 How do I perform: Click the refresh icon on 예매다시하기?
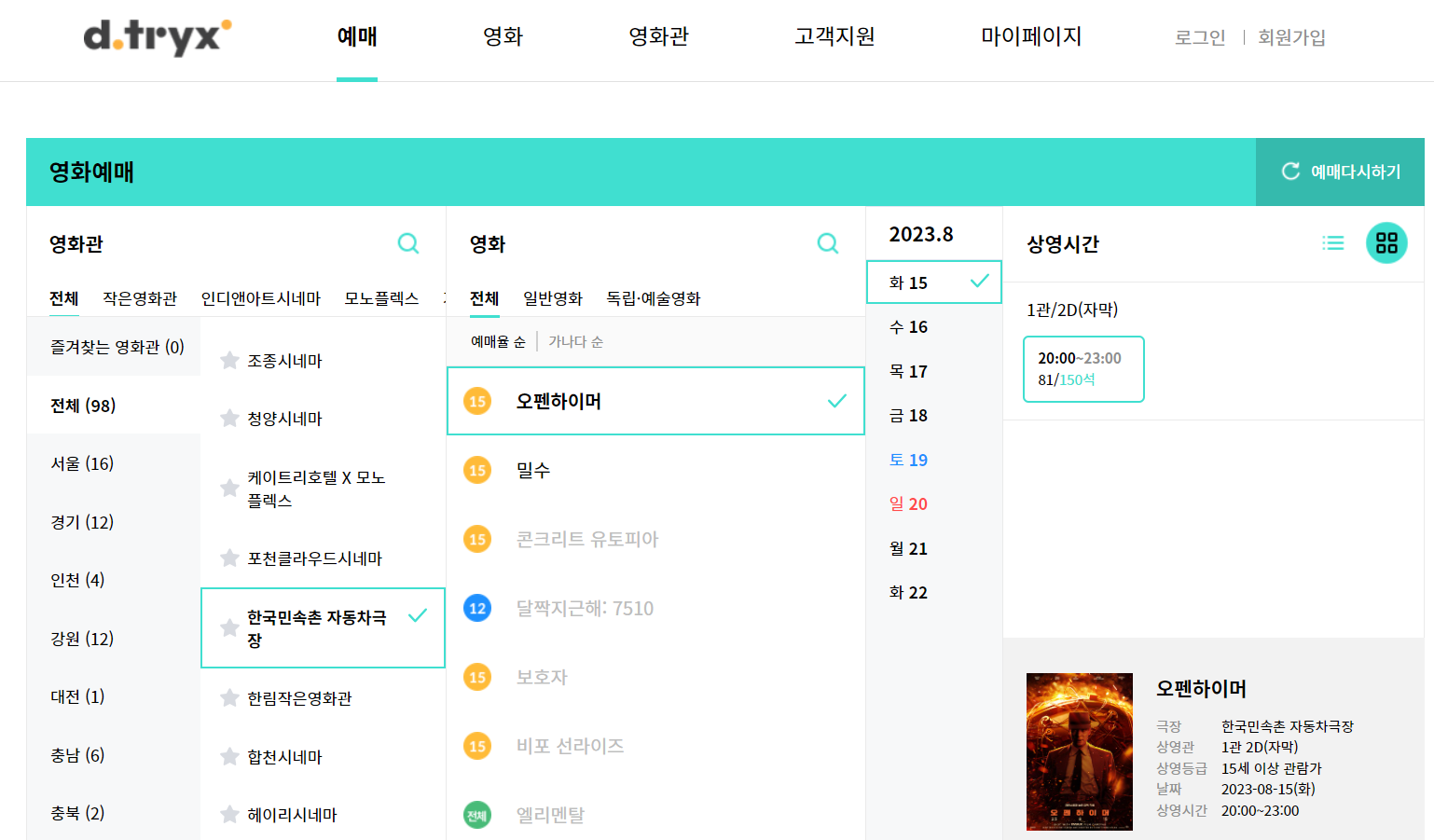pyautogui.click(x=1290, y=172)
